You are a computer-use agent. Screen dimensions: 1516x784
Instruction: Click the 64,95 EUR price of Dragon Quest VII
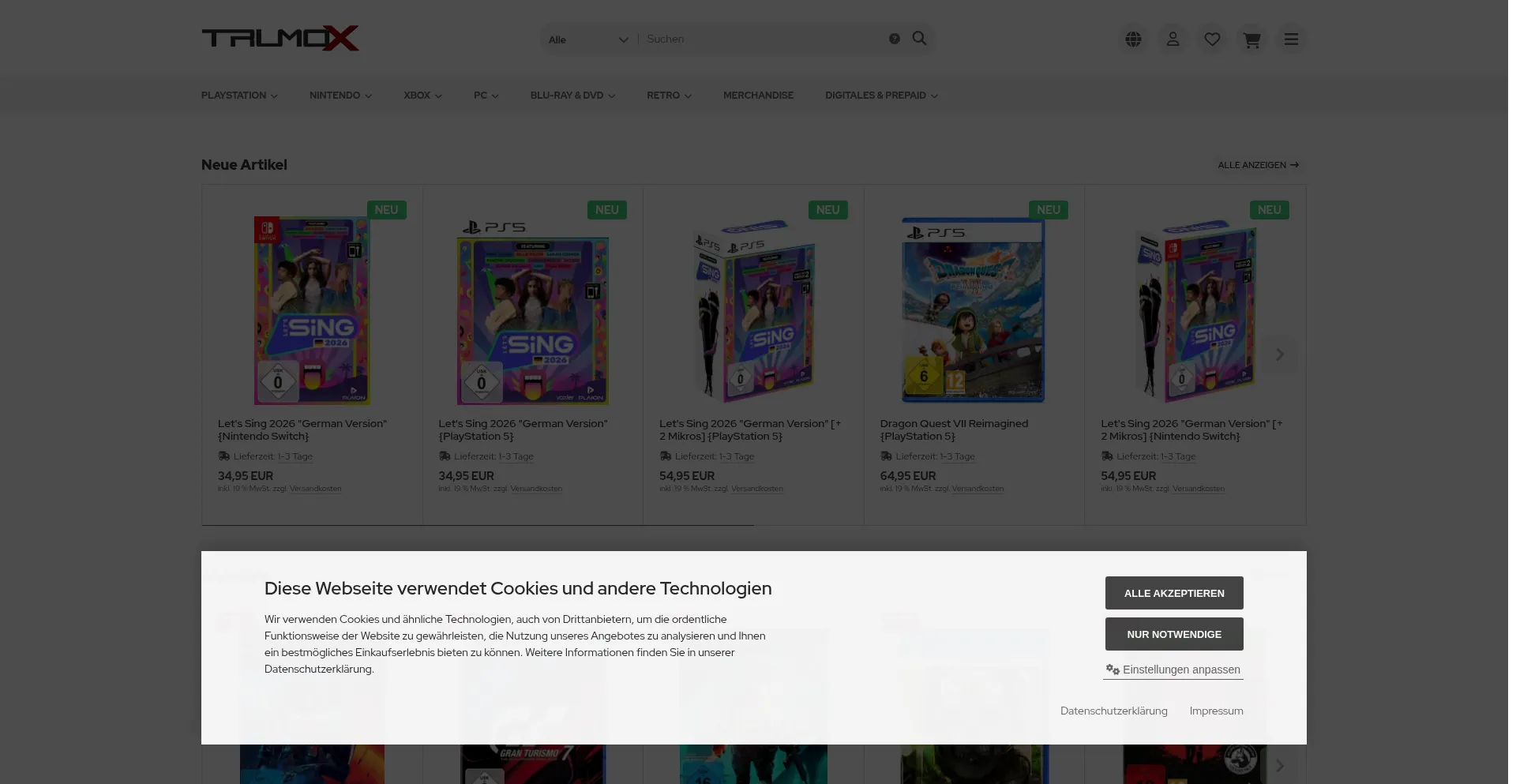point(908,476)
